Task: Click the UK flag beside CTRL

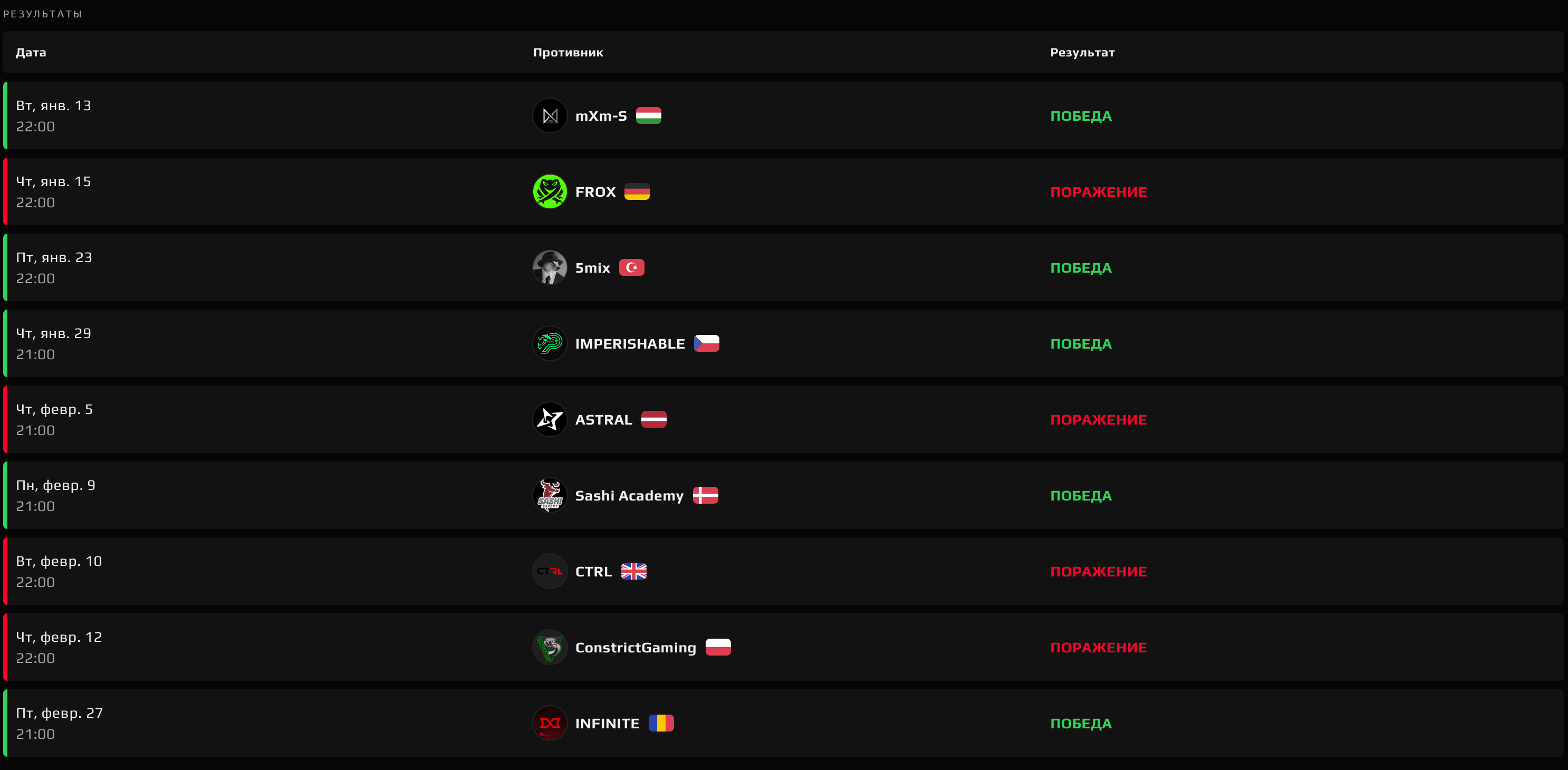Action: pyautogui.click(x=633, y=572)
